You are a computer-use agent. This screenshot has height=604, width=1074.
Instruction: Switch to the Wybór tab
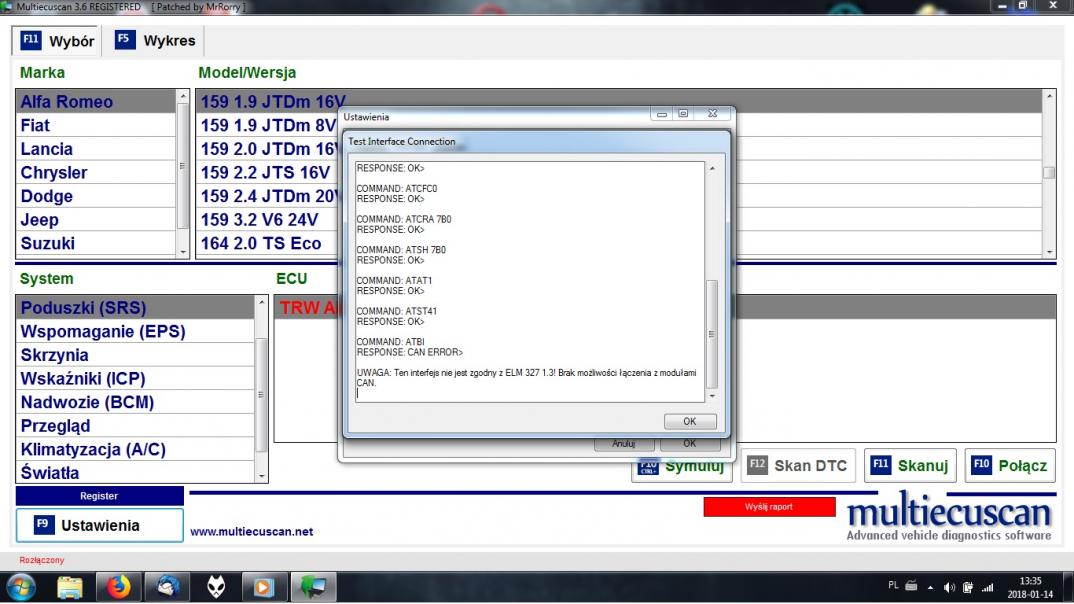[x=57, y=41]
